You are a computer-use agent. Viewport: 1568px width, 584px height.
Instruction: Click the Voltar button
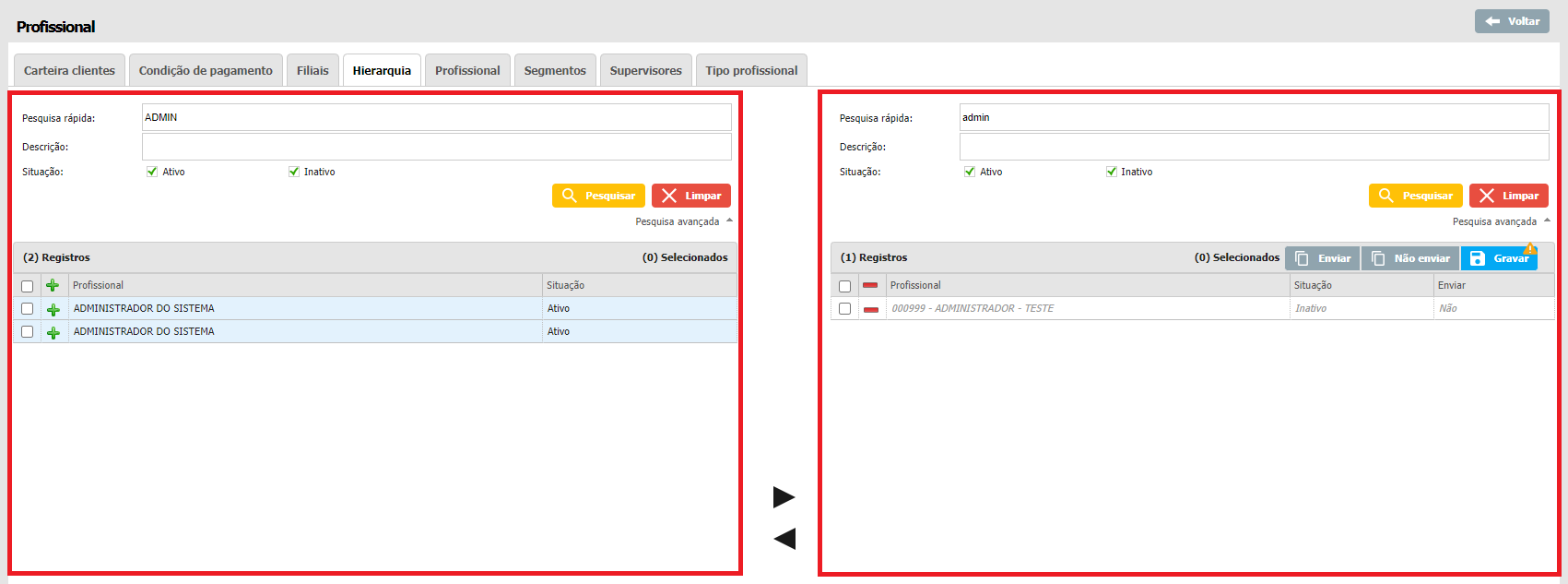[1512, 21]
